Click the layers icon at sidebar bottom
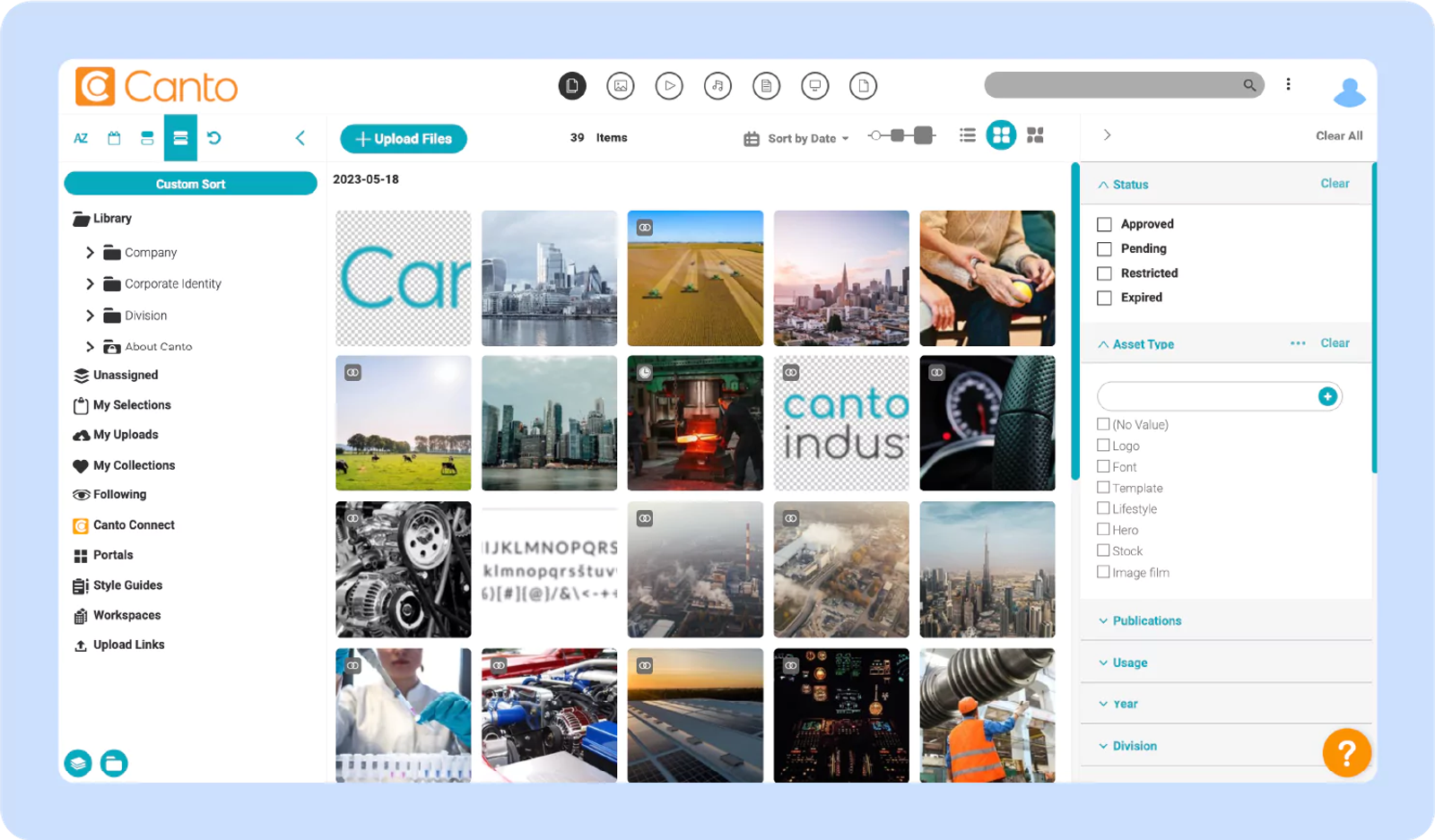Viewport: 1435px width, 840px height. (x=78, y=763)
